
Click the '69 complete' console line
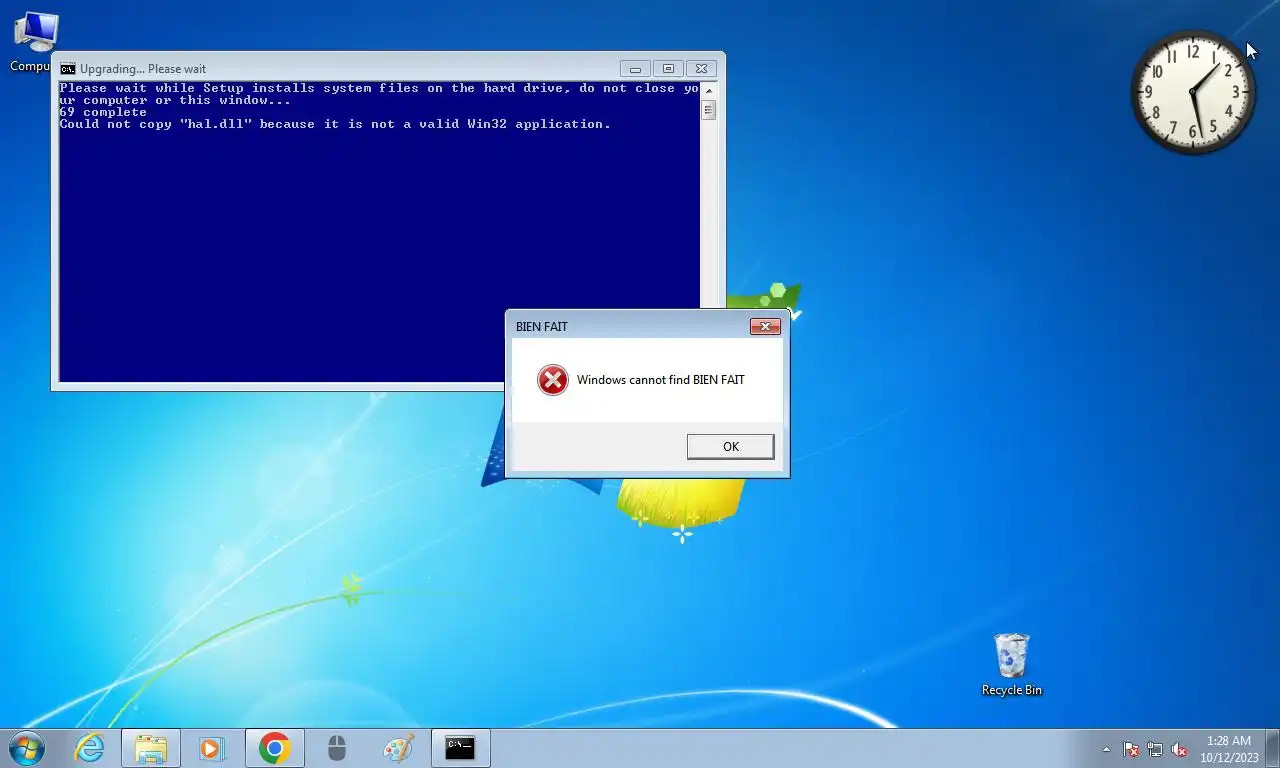(103, 112)
